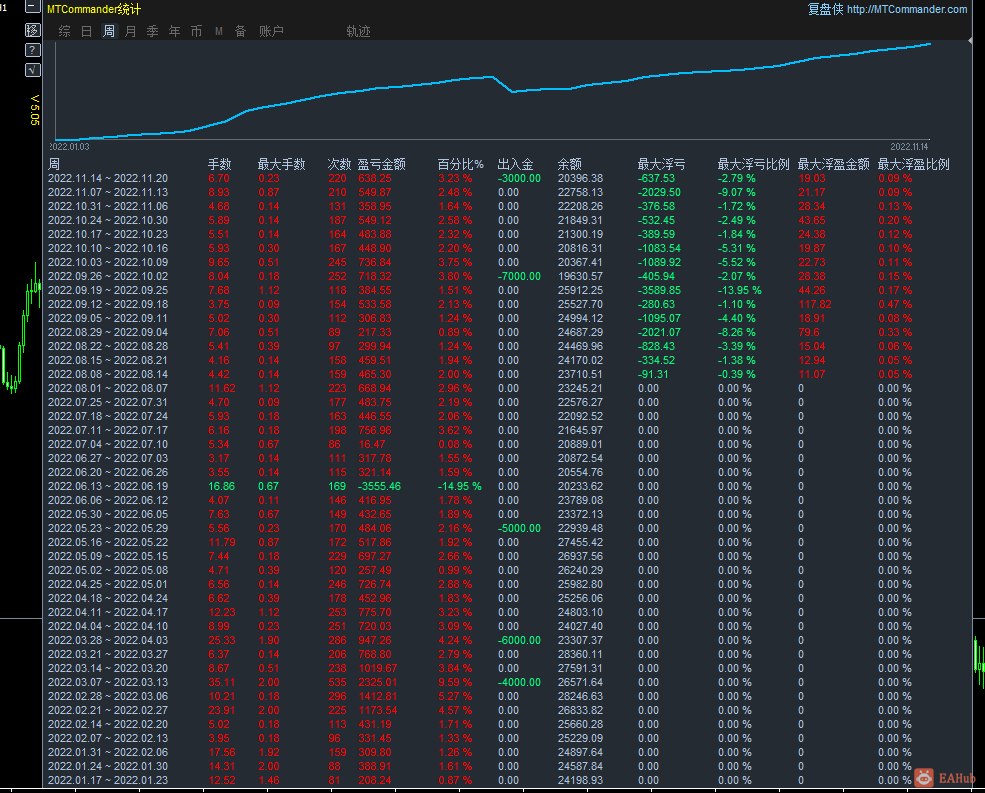Open the 月 monthly statistics tab
Viewport: 985px width, 793px height.
pos(130,32)
